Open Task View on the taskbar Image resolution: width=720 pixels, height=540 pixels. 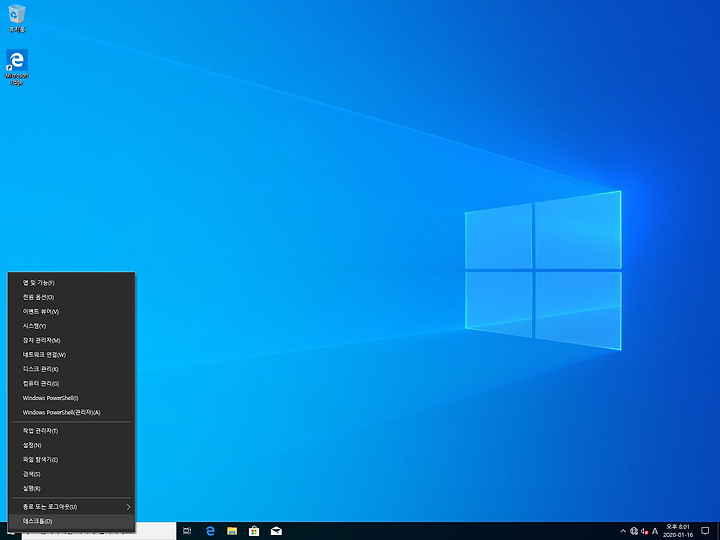[x=187, y=531]
